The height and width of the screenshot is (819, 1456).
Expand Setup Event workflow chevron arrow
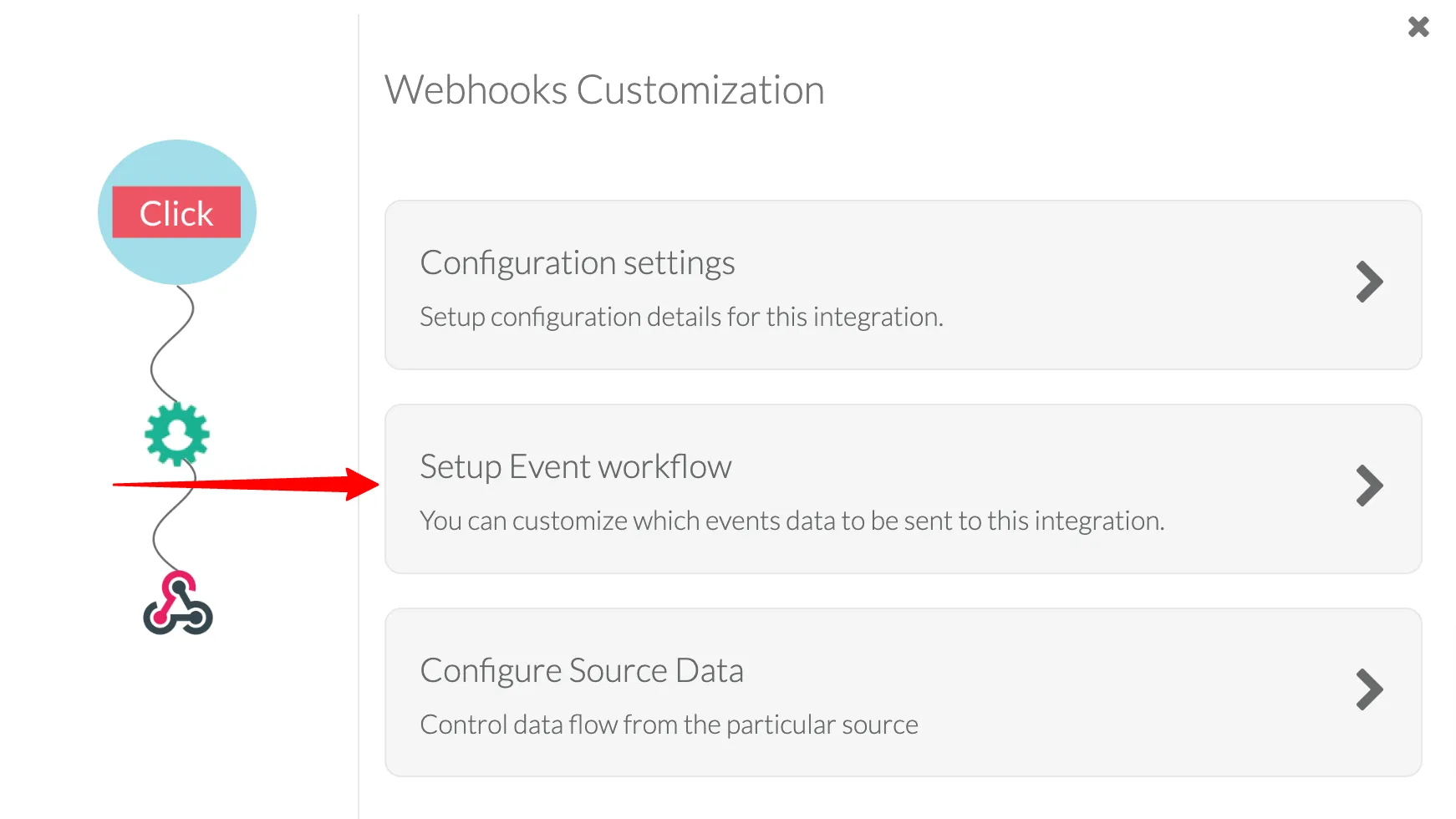click(1369, 486)
